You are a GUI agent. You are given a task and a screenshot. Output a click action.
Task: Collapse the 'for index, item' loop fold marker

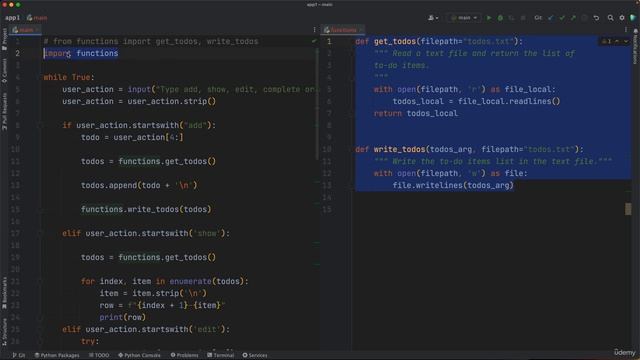(41, 281)
